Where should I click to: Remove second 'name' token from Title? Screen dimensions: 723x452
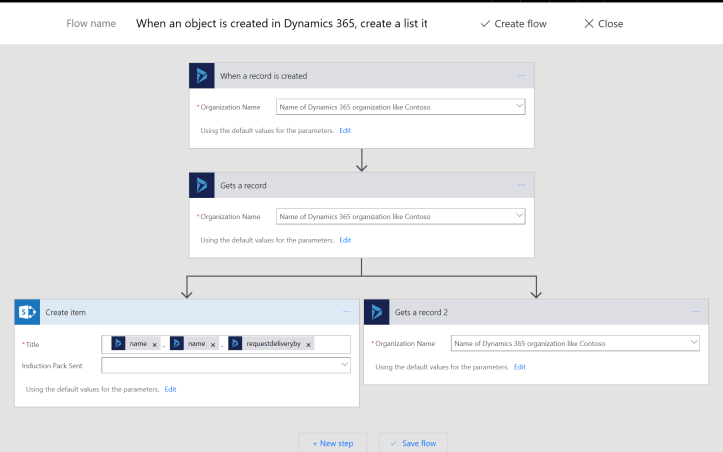(x=213, y=345)
